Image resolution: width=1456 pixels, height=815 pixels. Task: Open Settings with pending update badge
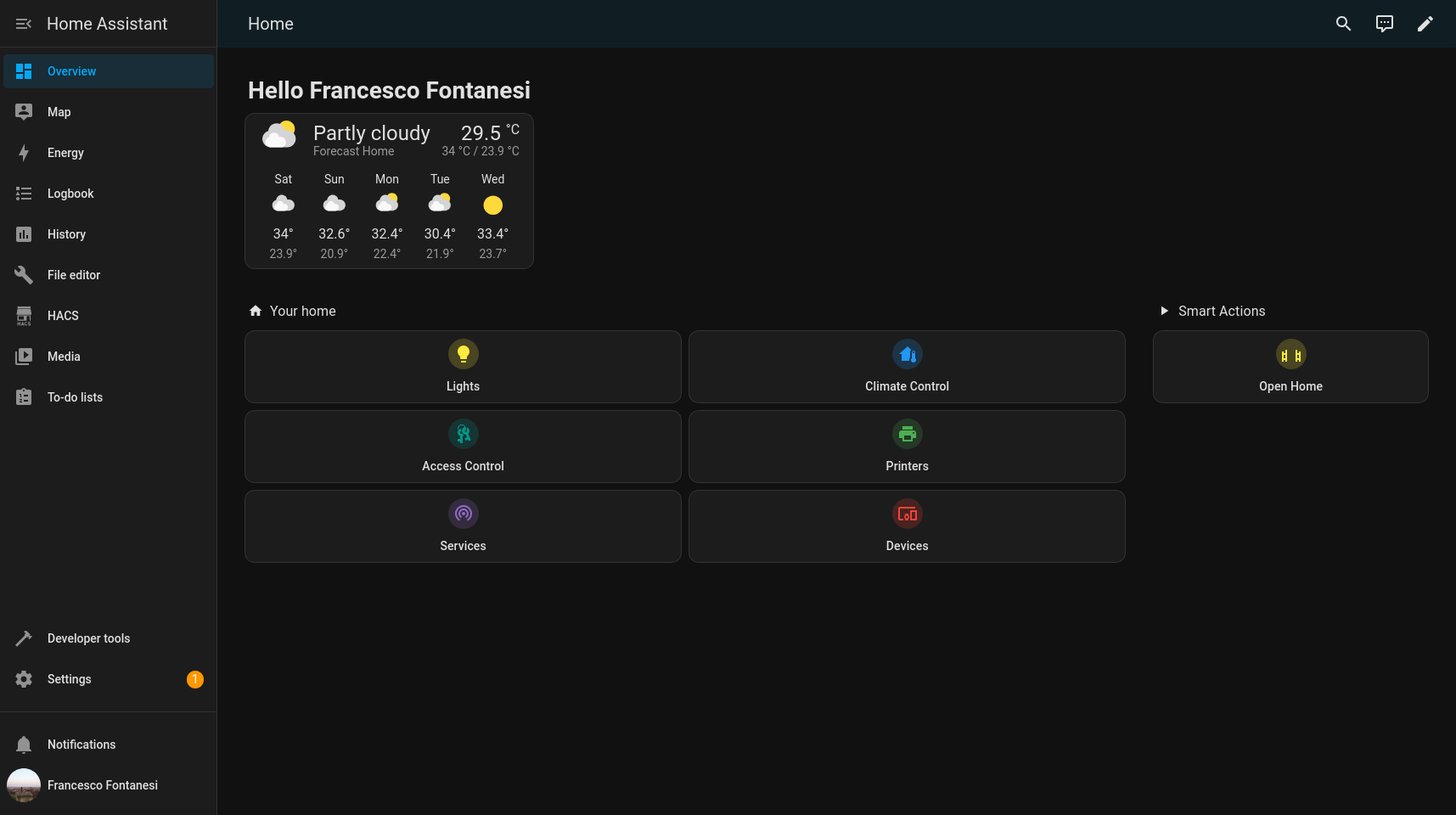click(70, 679)
